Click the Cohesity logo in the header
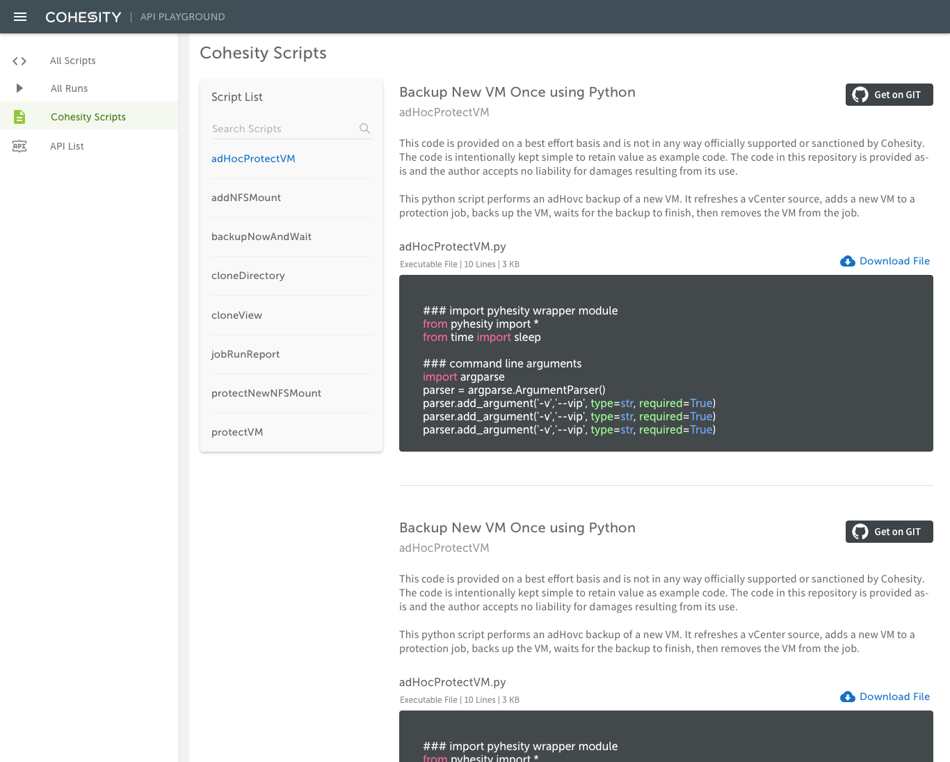Image resolution: width=950 pixels, height=762 pixels. click(83, 16)
